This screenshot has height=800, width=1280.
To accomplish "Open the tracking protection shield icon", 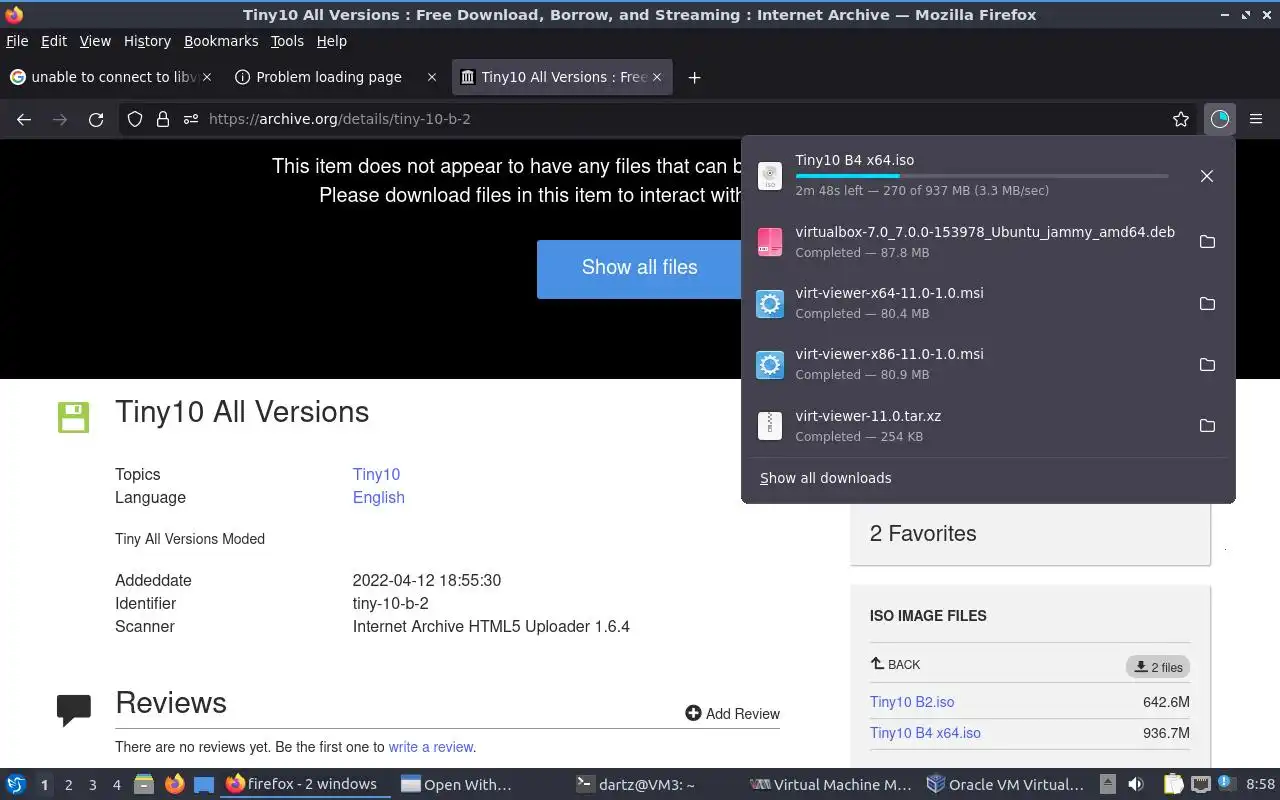I will (x=135, y=119).
